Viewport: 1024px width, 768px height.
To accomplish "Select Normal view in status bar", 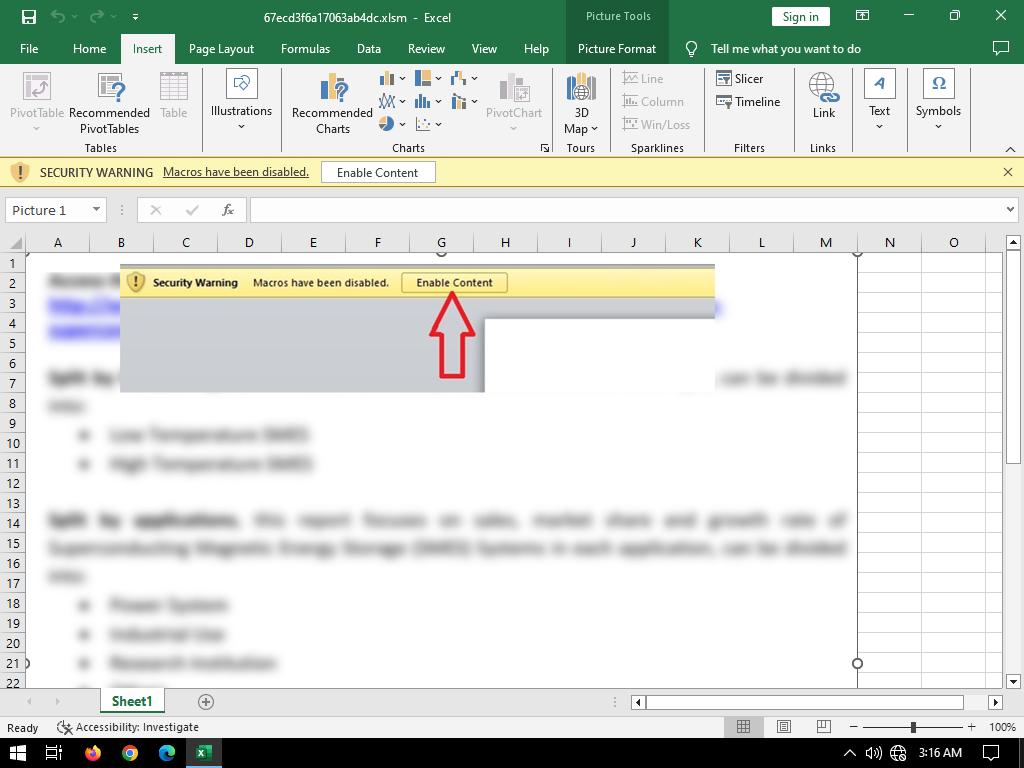I will (x=743, y=727).
